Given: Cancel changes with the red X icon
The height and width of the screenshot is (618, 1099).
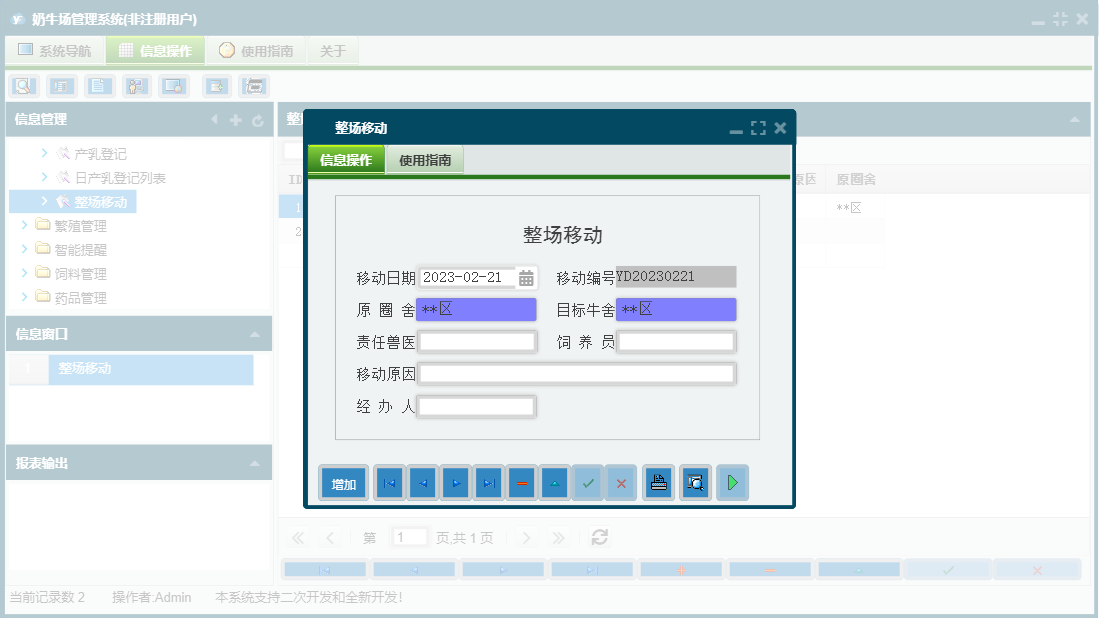Looking at the screenshot, I should (621, 482).
